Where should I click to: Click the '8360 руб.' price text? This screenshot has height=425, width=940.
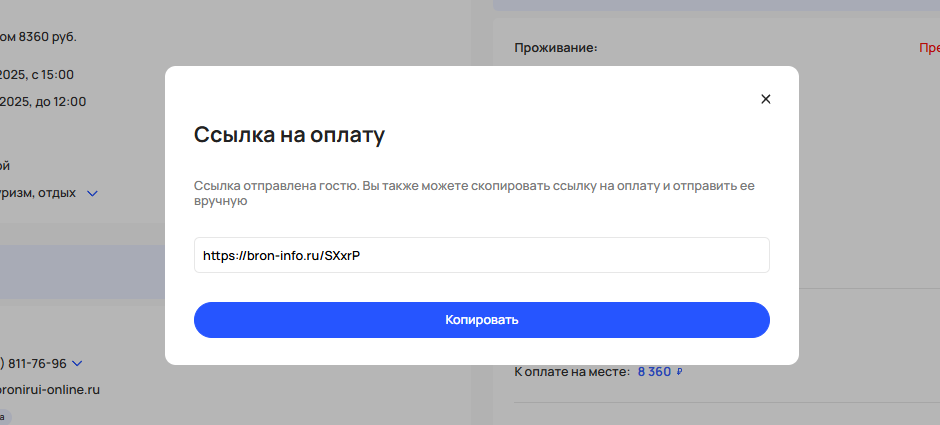(38, 37)
